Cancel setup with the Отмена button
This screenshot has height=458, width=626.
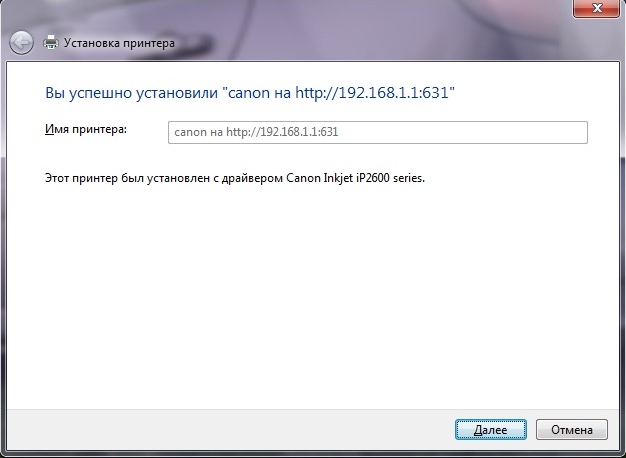click(572, 430)
